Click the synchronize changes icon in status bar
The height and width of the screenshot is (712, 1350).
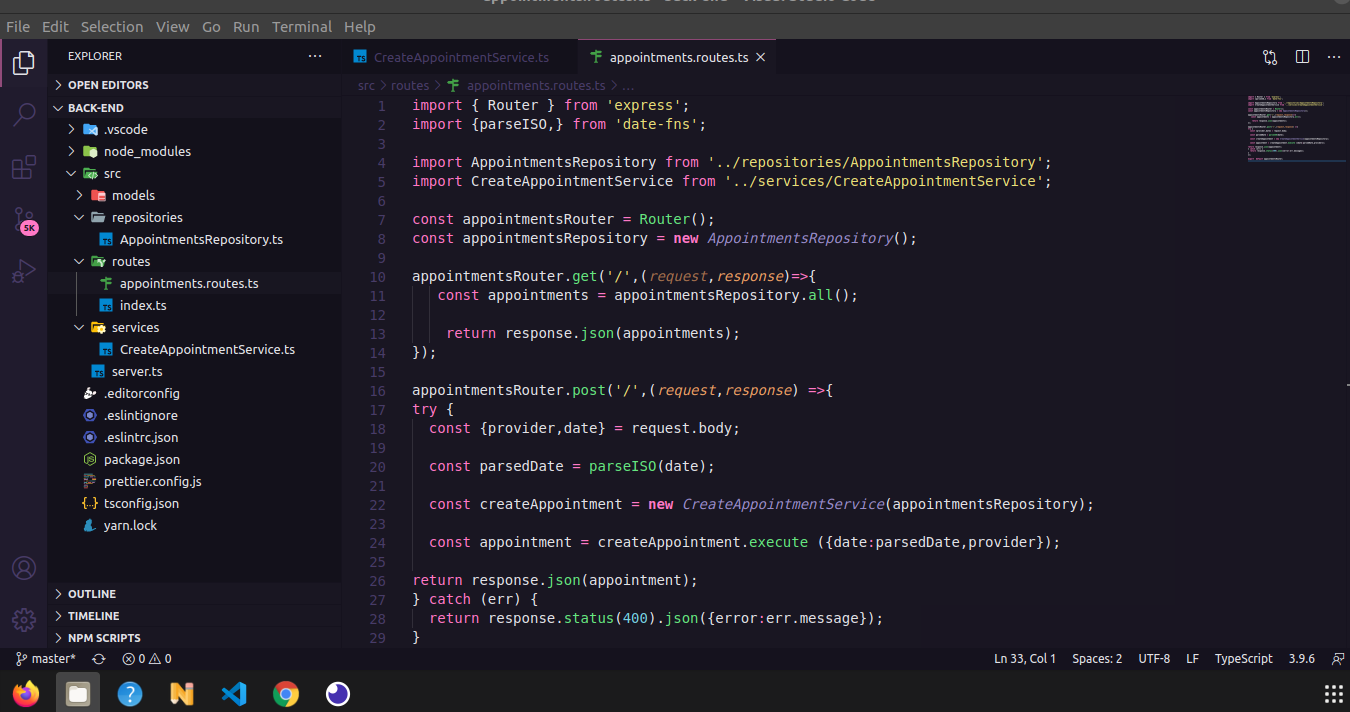click(x=98, y=659)
